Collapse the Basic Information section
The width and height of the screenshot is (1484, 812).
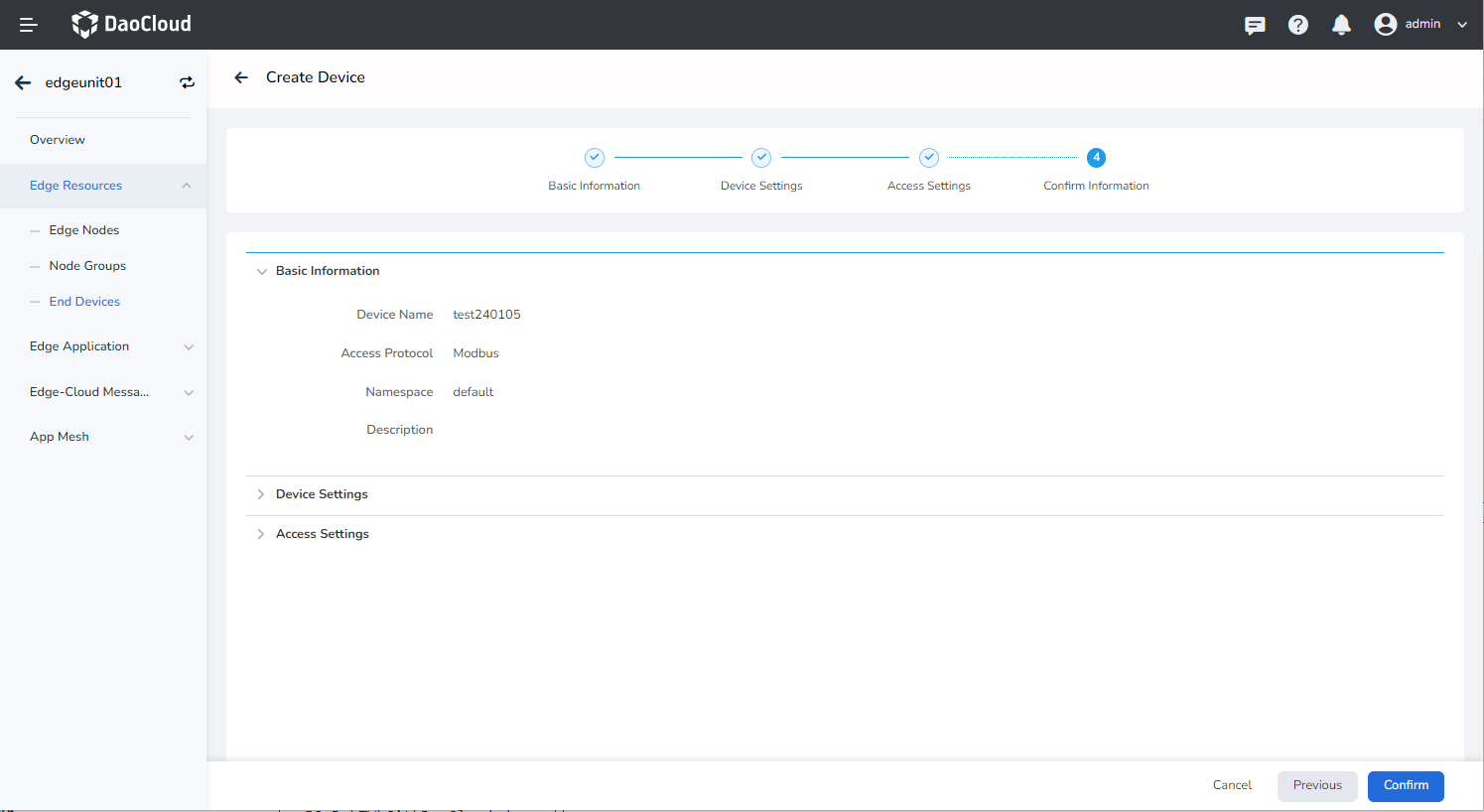coord(262,271)
